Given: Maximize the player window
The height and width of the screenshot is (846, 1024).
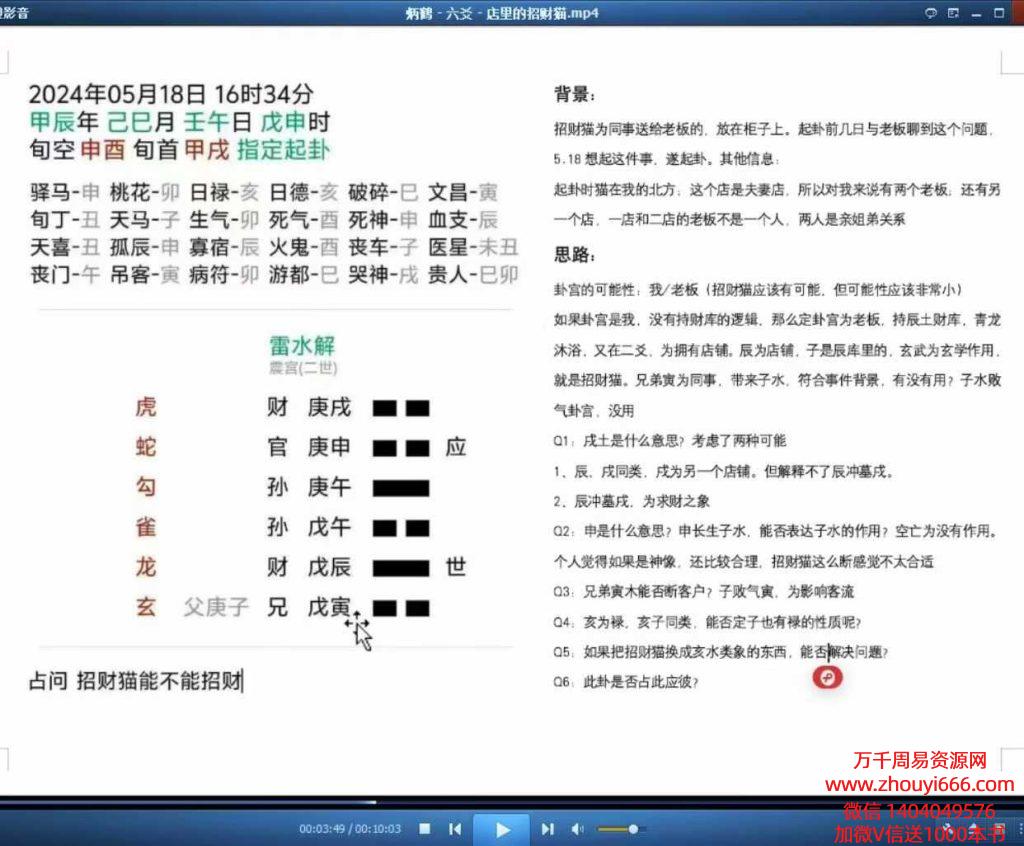Looking at the screenshot, I should [998, 13].
